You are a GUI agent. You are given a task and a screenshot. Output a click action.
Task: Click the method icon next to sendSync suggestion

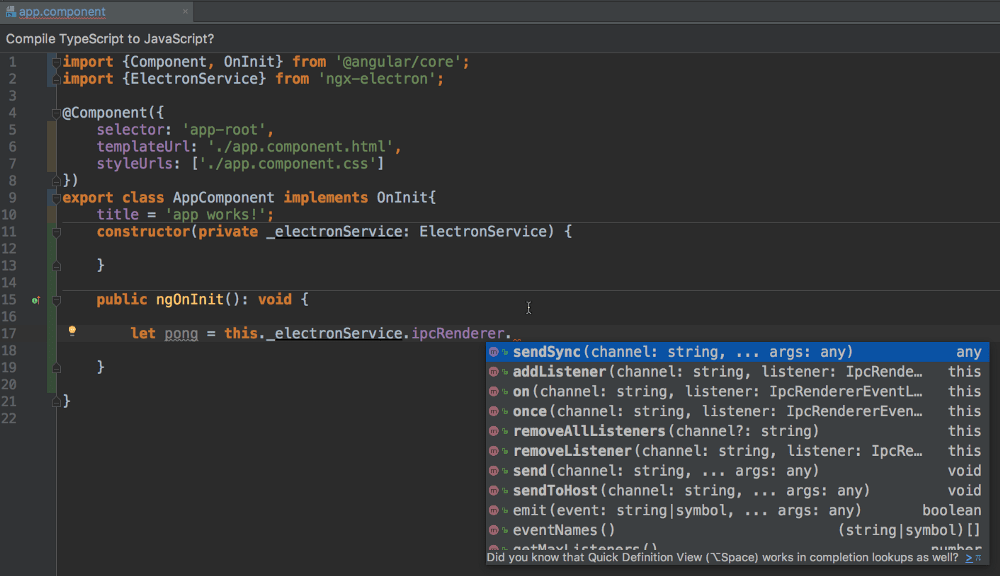[x=495, y=352]
